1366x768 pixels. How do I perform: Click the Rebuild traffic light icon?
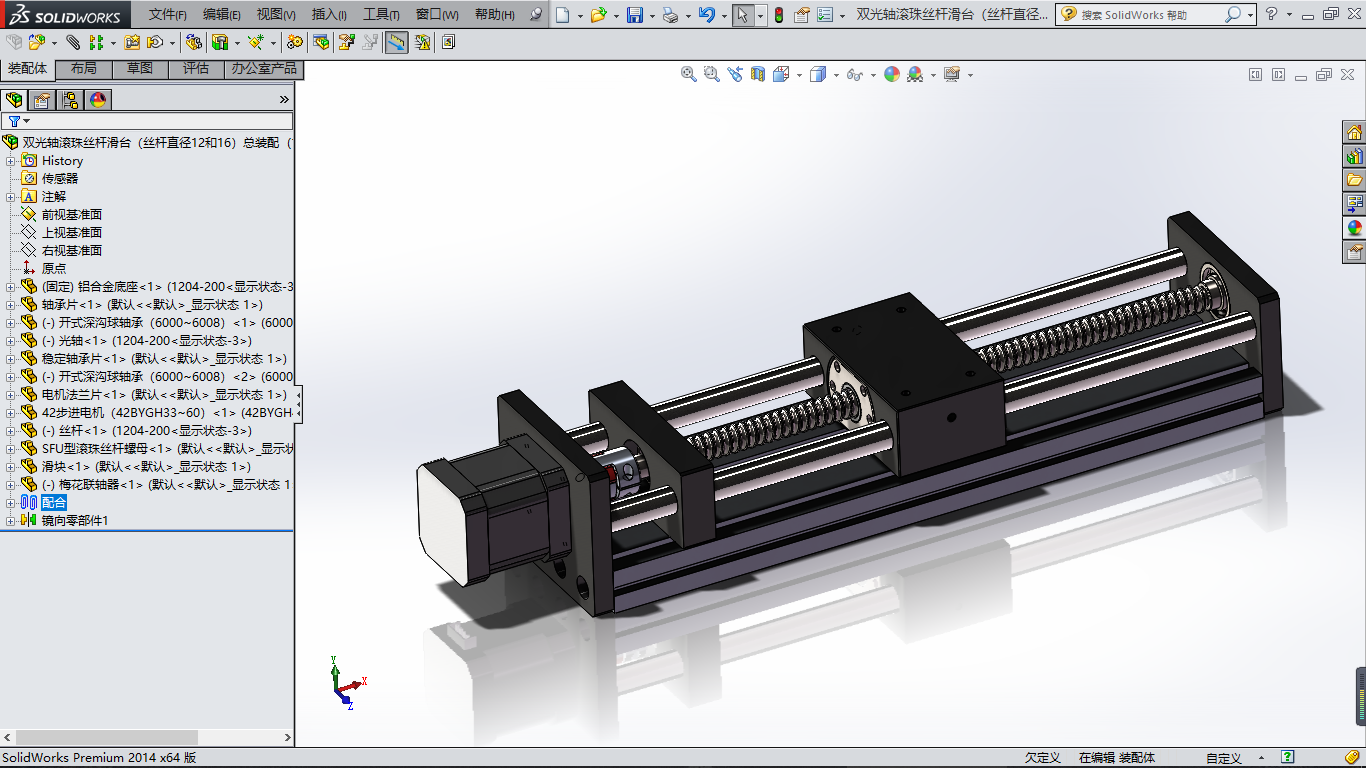tap(779, 15)
